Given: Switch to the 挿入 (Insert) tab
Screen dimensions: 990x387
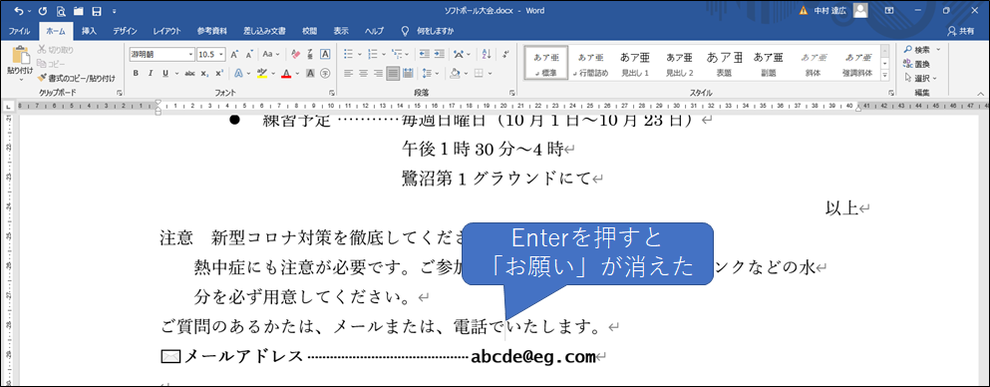Looking at the screenshot, I should pyautogui.click(x=90, y=31).
